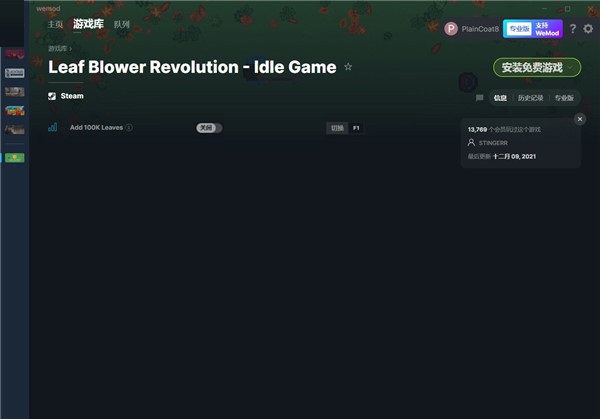Change the F1 hotkey binding
Viewport: 600px width, 419px height.
(x=356, y=128)
